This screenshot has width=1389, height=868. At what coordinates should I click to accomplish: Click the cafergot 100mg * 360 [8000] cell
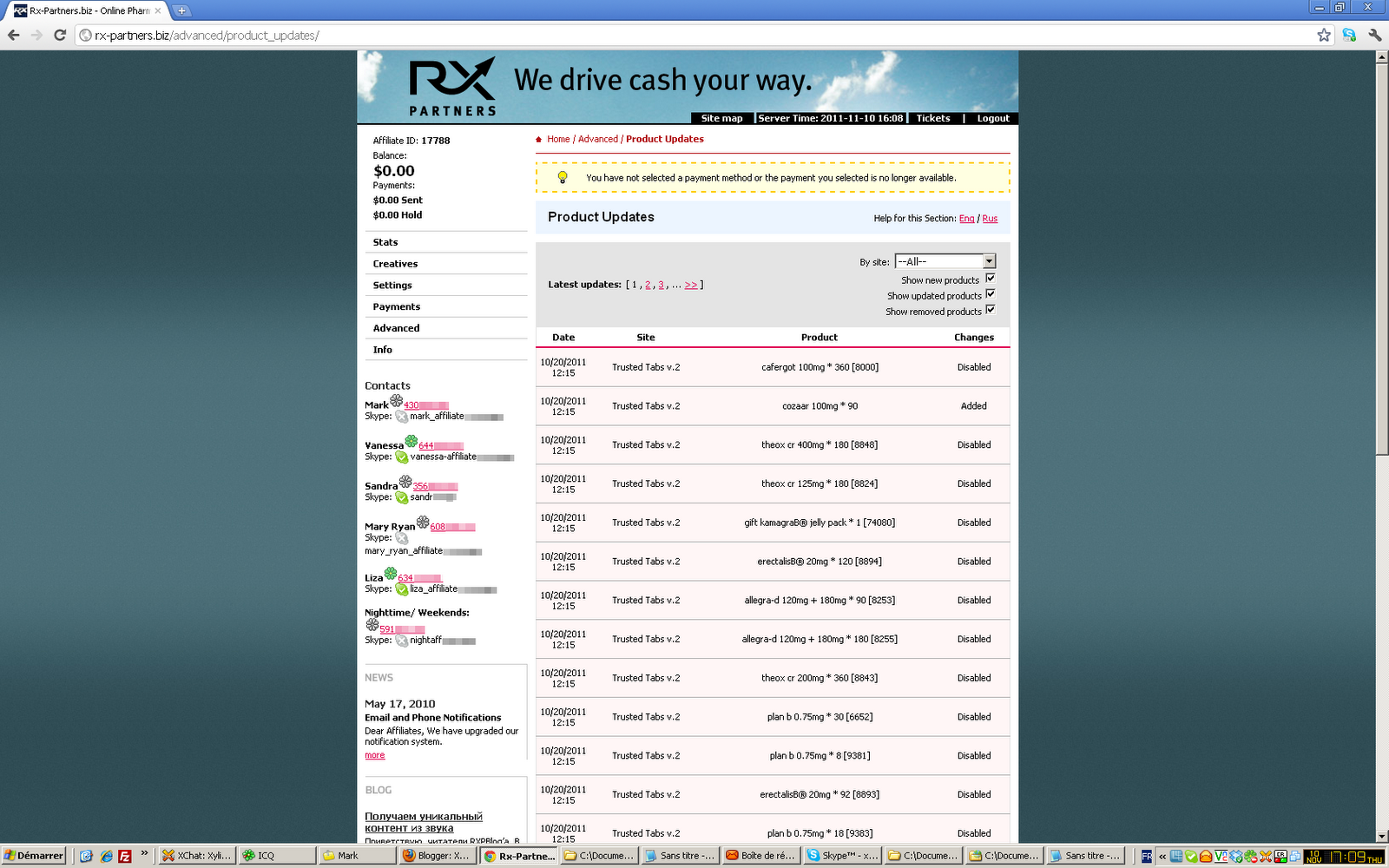820,367
